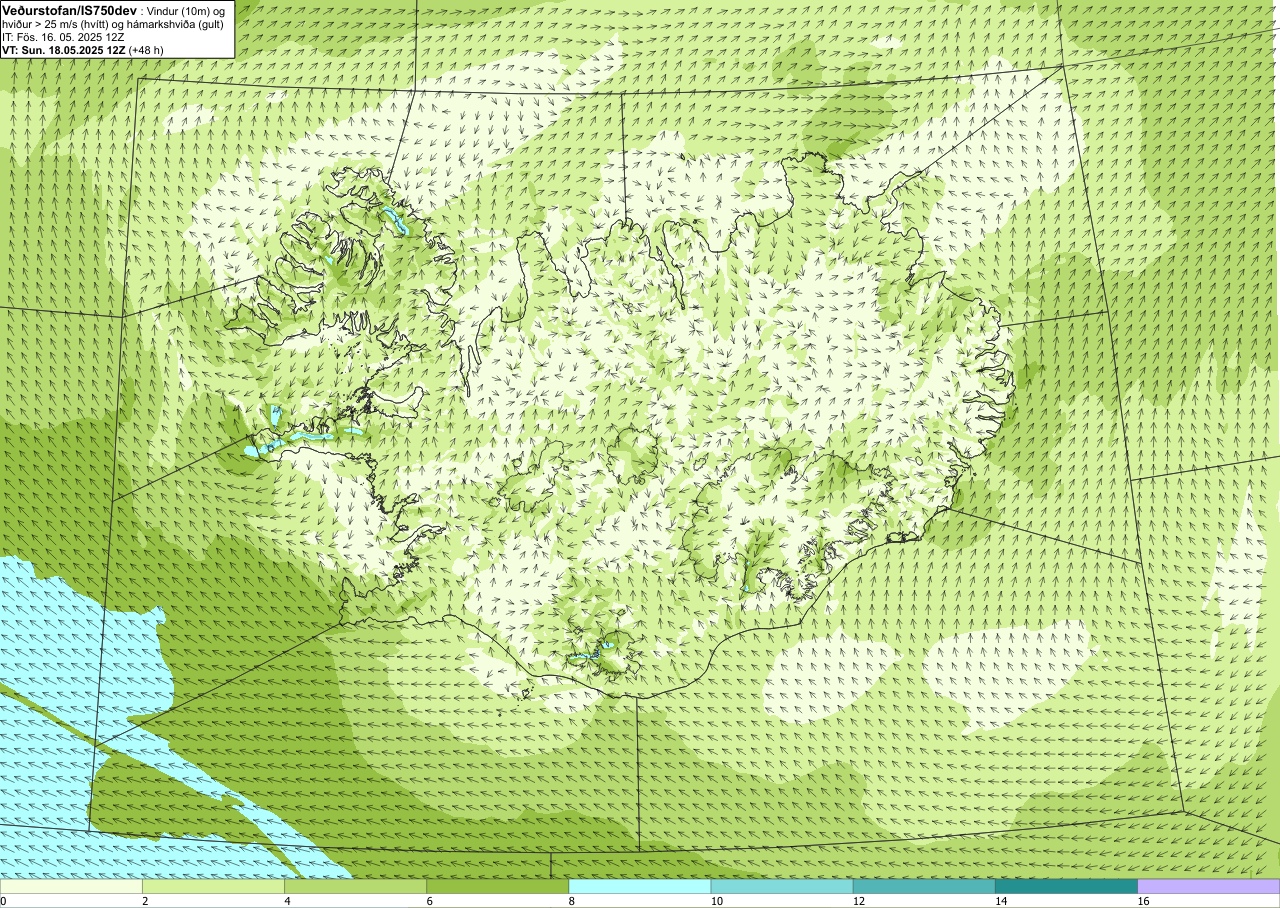Click the 'IT: Fös. 16. 05. 2025 12Z' line
Image resolution: width=1280 pixels, height=908 pixels.
[63, 36]
